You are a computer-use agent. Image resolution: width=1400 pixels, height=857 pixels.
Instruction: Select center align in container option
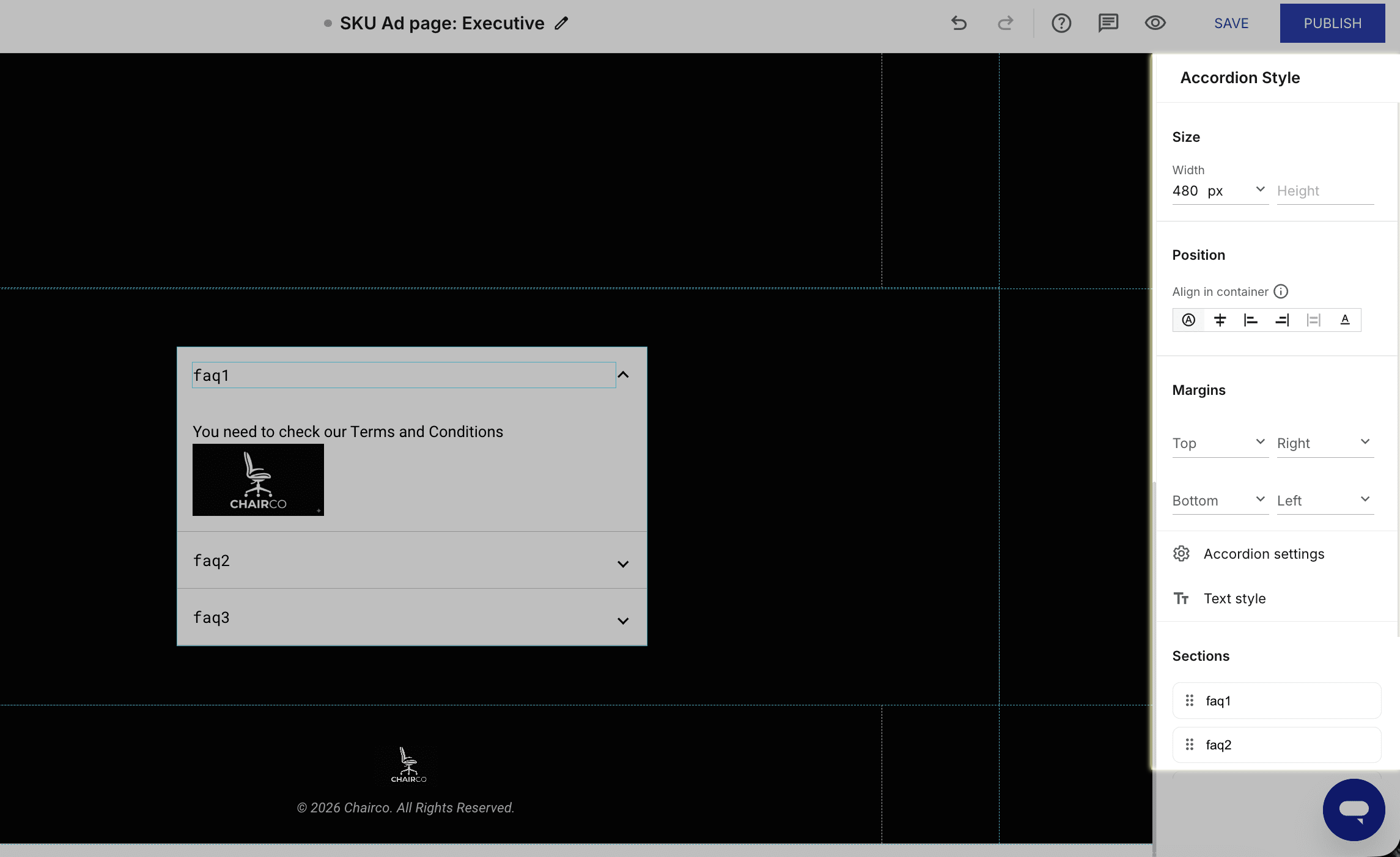click(1220, 320)
